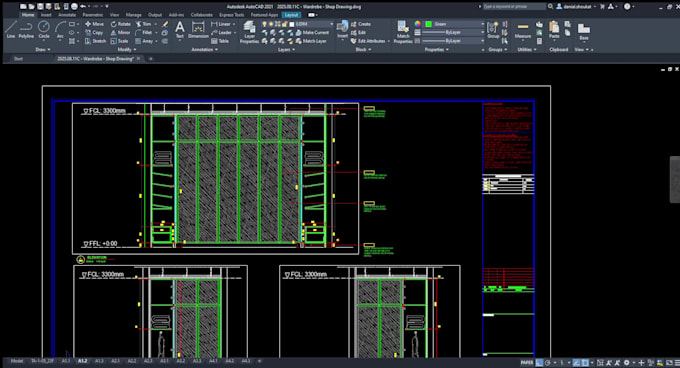Switch to the A1.2 layout tab
This screenshot has height=368, width=680.
point(82,361)
